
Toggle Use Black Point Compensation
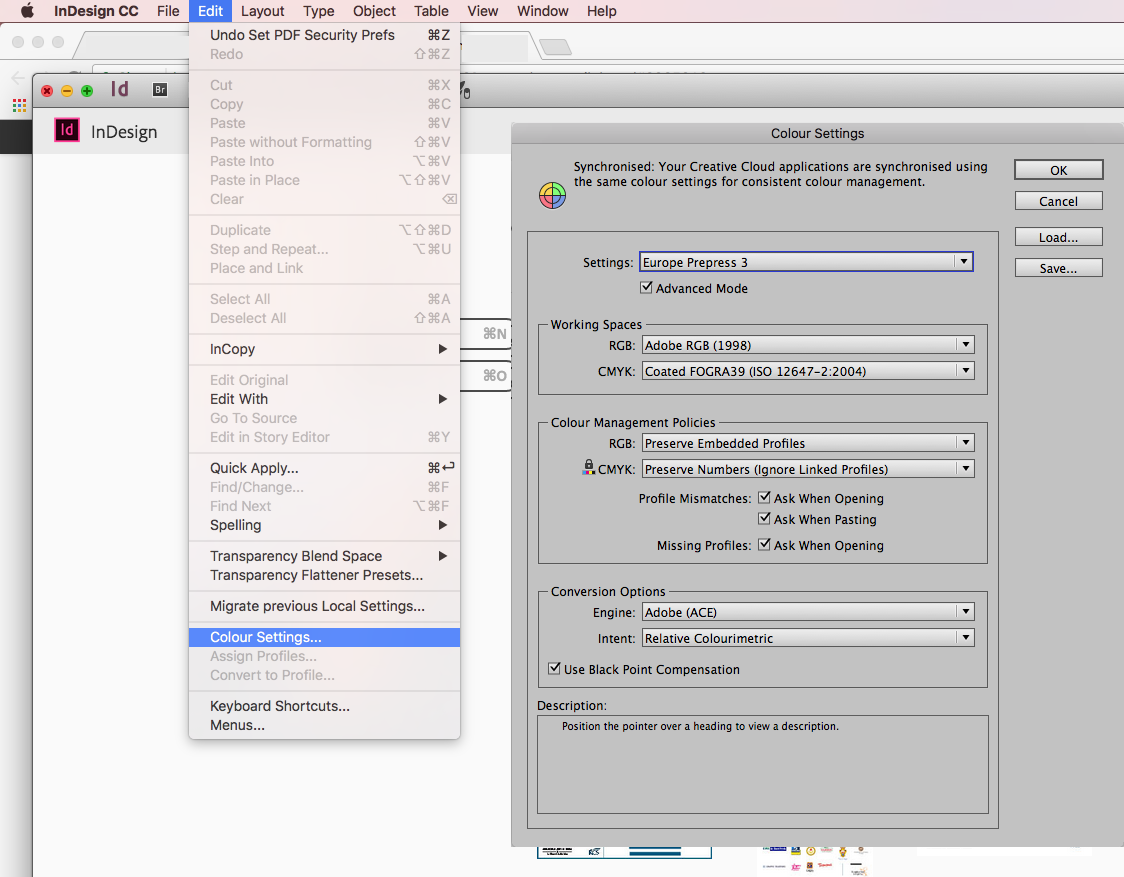(554, 668)
